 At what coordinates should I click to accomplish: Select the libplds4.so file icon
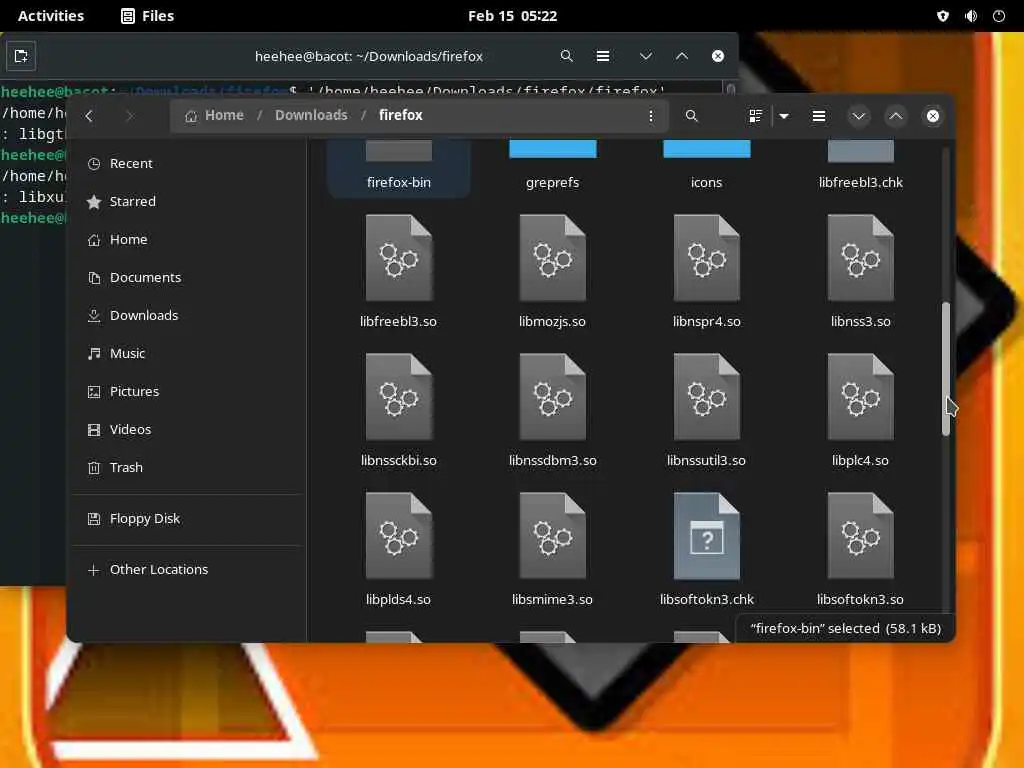click(398, 536)
